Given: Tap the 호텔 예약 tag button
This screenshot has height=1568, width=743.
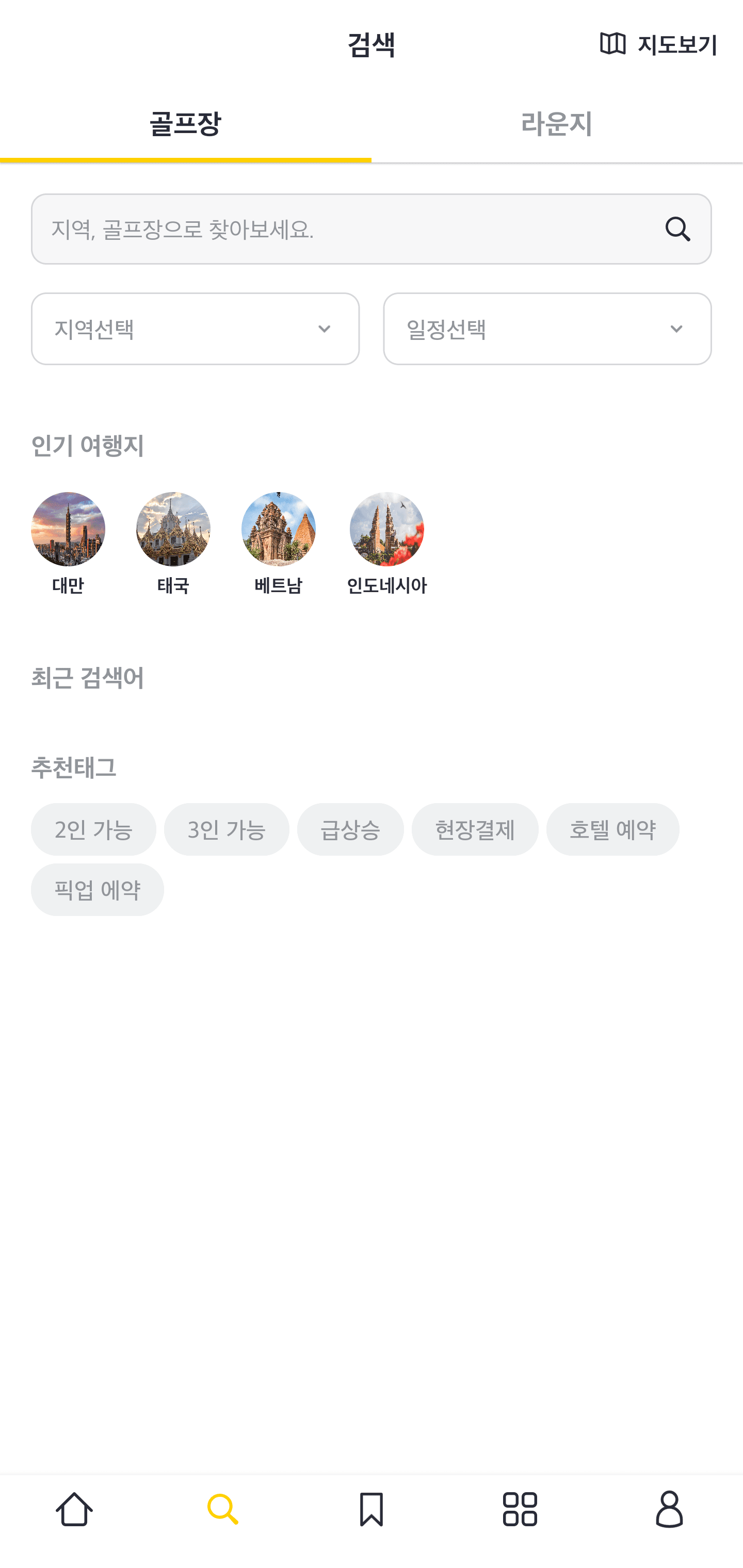Looking at the screenshot, I should pyautogui.click(x=612, y=829).
